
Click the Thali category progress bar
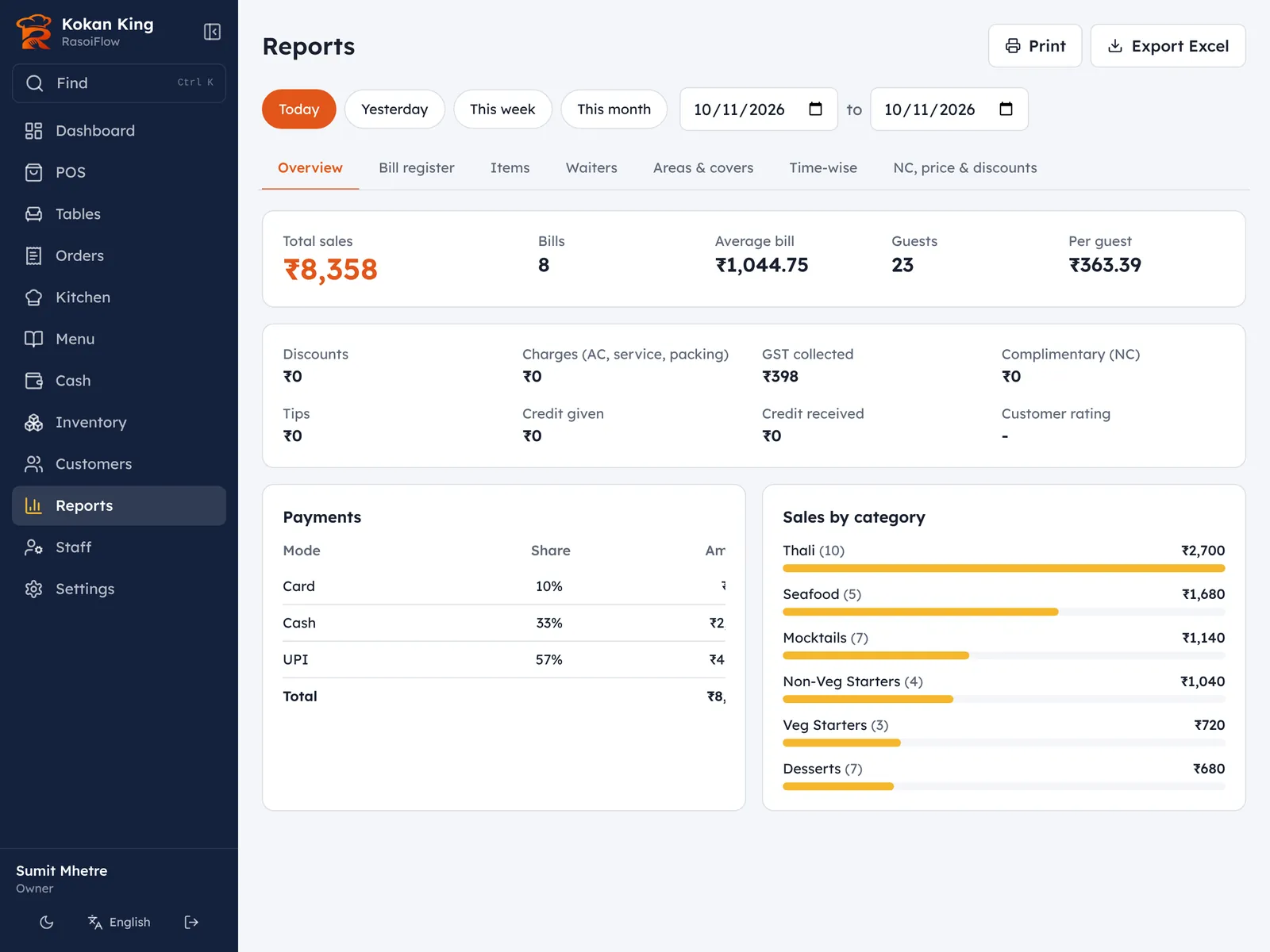point(1003,568)
